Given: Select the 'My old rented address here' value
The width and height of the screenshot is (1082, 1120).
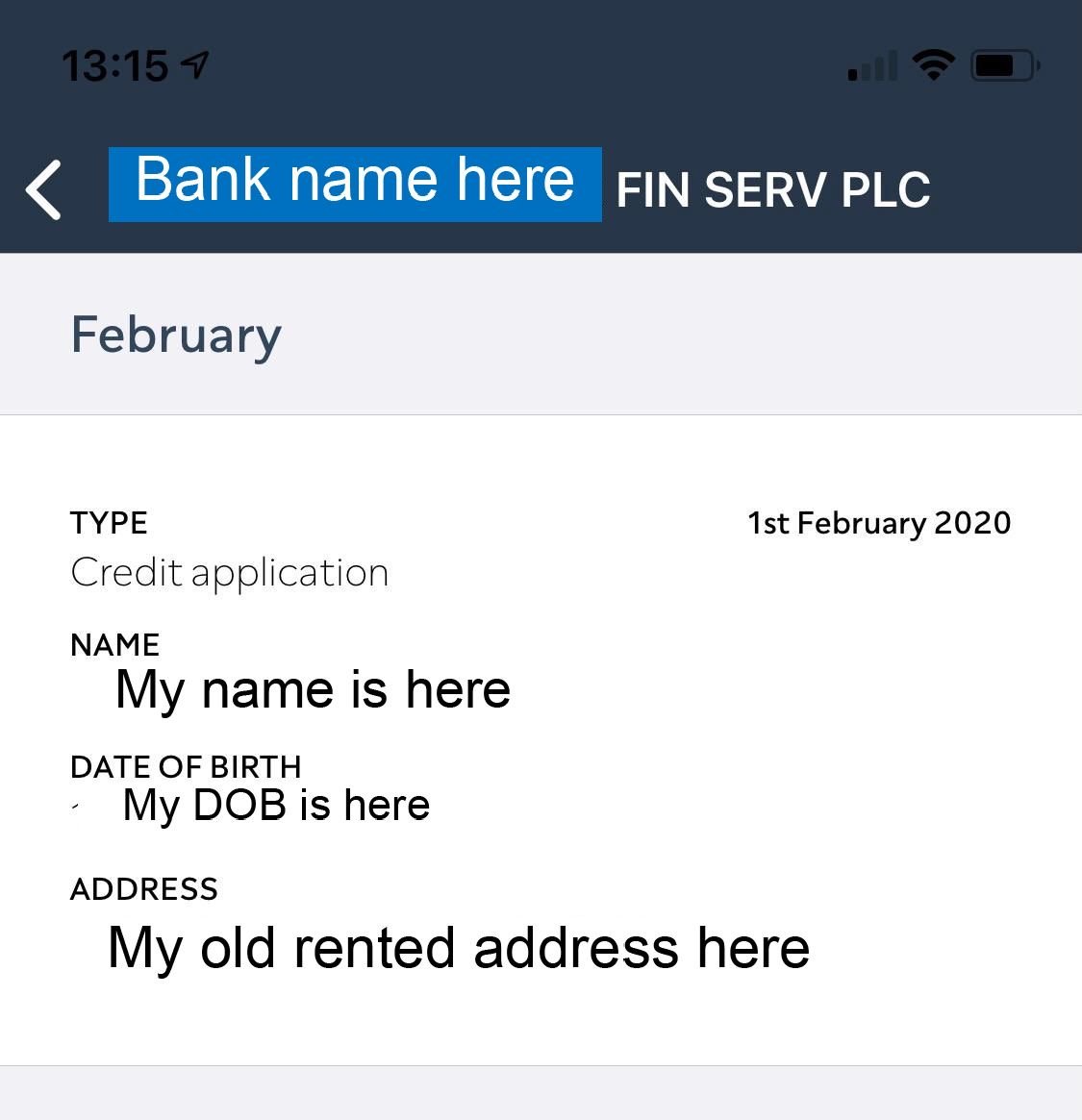Looking at the screenshot, I should (x=459, y=948).
